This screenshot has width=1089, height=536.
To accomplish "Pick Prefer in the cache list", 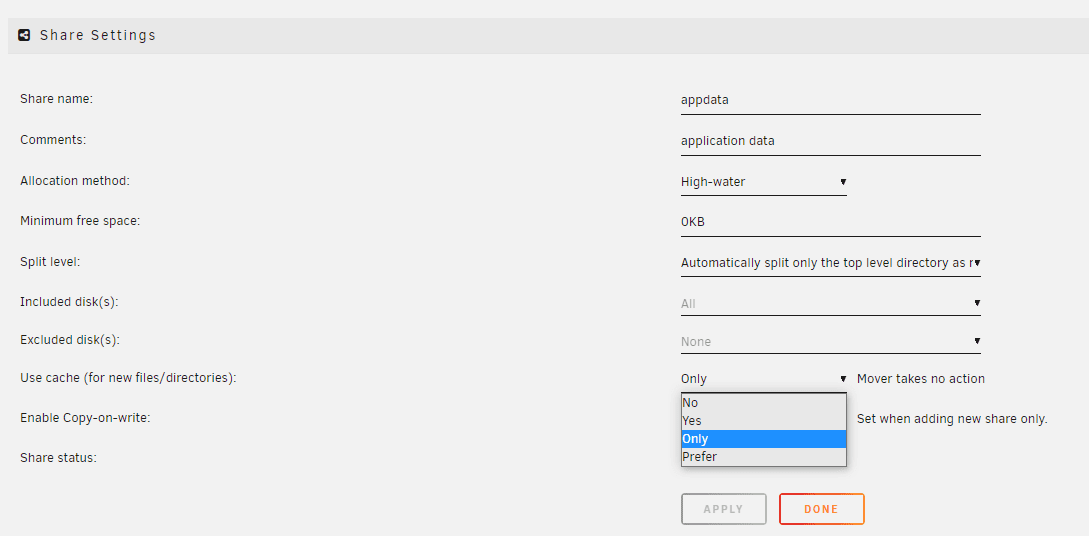I will 764,457.
